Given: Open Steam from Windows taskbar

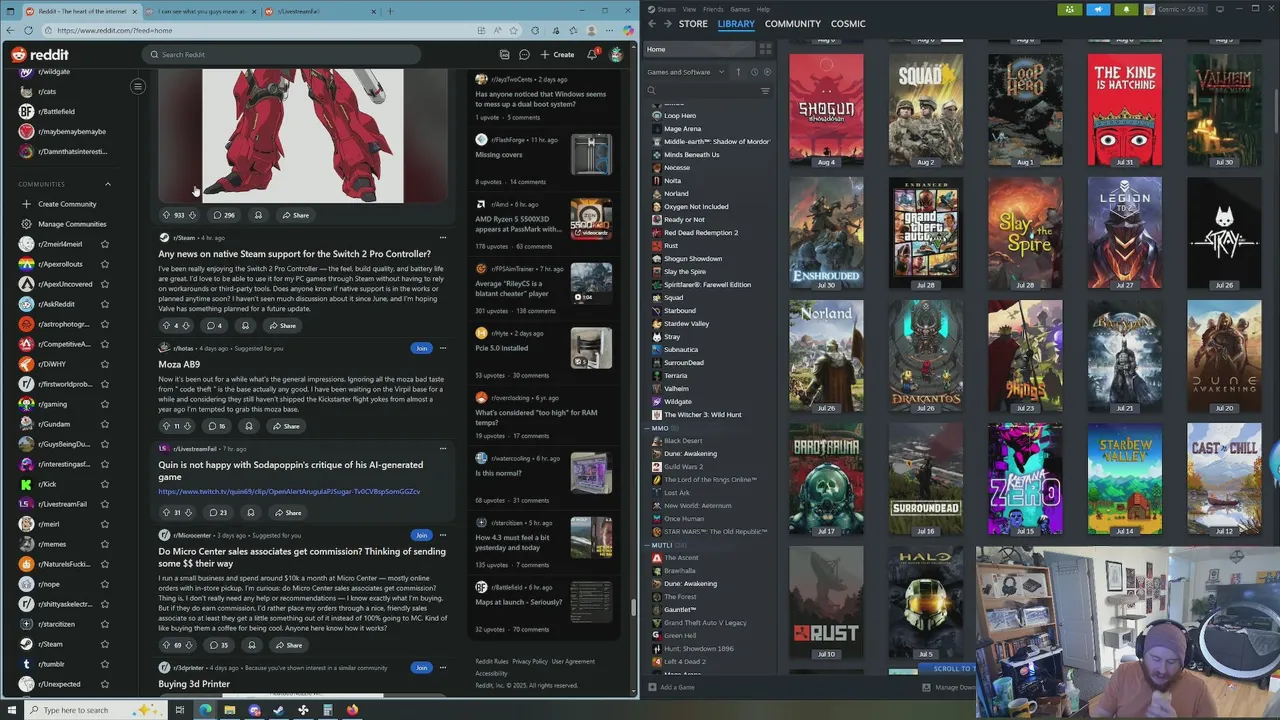Looking at the screenshot, I should point(279,710).
